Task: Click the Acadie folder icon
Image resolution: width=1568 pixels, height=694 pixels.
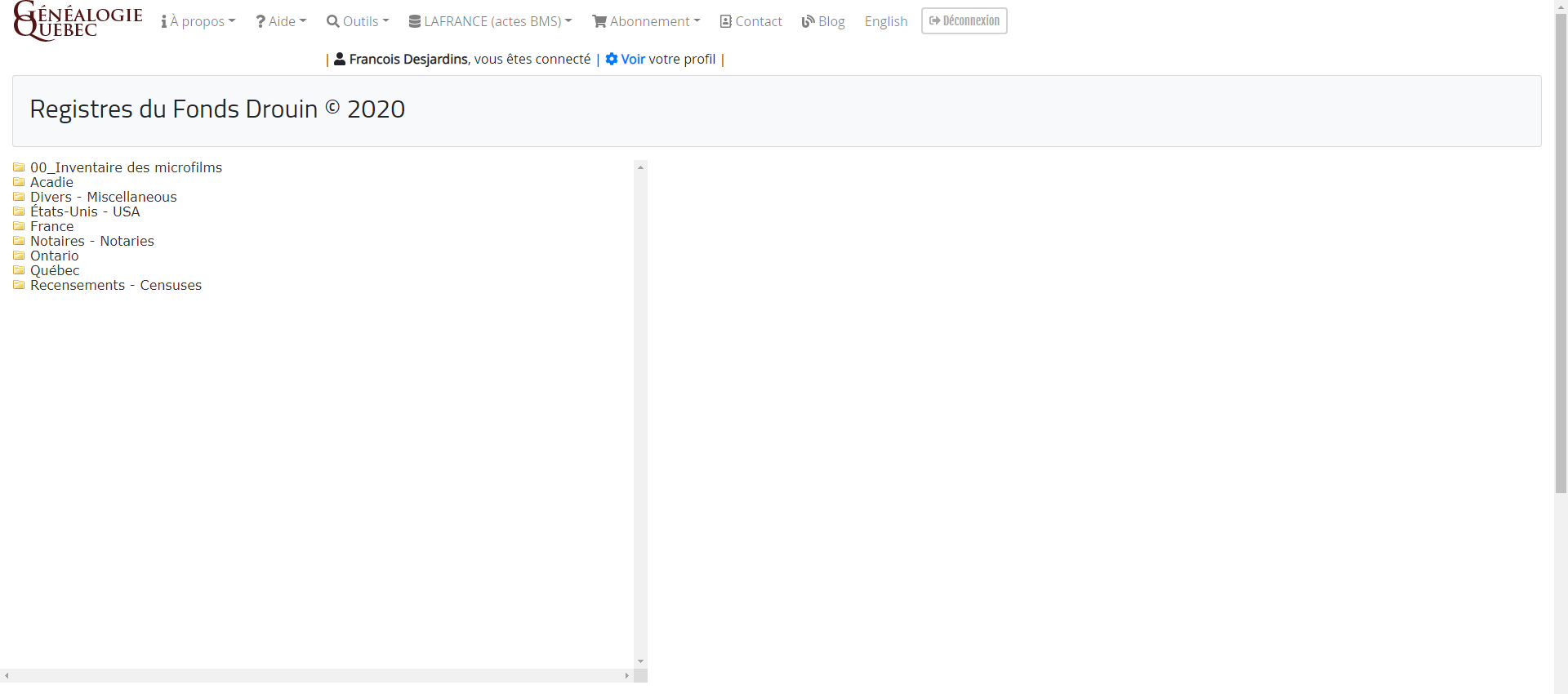Action: click(19, 182)
